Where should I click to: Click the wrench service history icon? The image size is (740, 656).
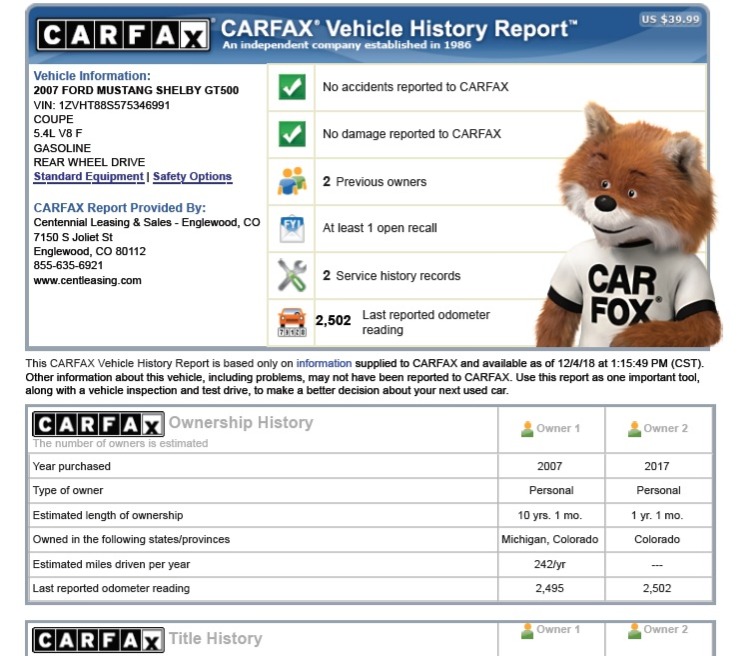[x=292, y=275]
